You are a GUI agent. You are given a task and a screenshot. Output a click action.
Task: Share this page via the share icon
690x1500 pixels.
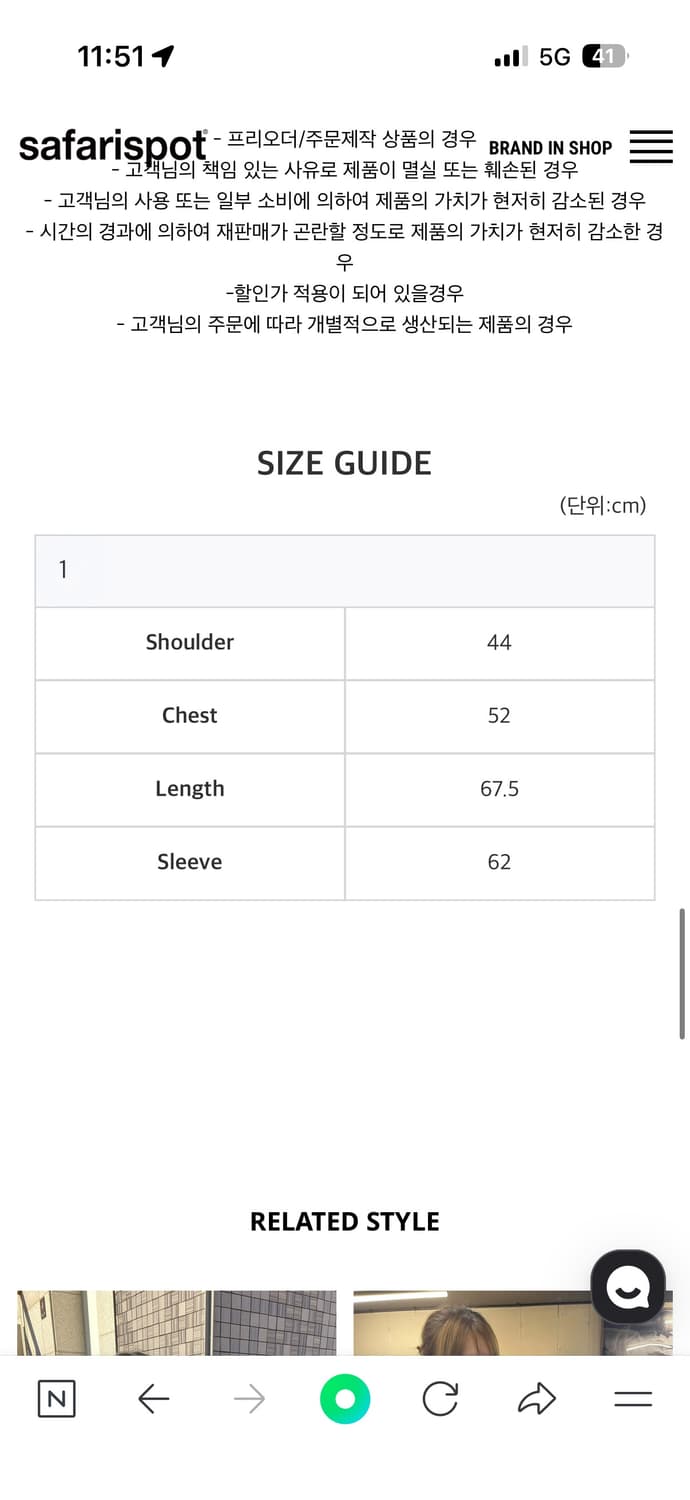(536, 1399)
